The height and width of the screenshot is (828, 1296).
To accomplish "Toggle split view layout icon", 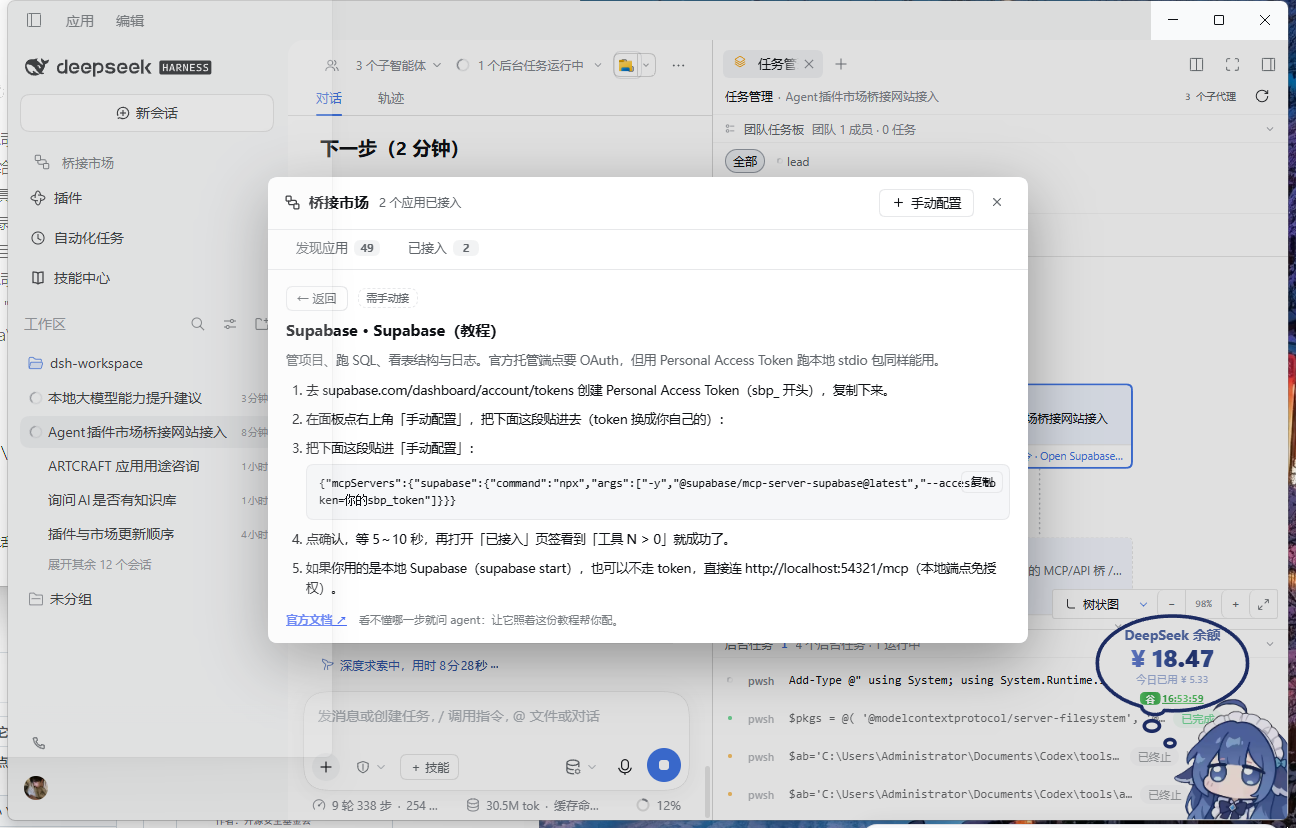I will tap(1196, 64).
